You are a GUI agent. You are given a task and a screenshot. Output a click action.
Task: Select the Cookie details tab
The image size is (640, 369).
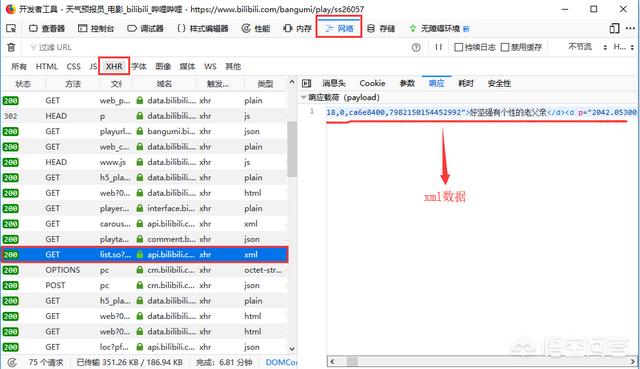coord(372,83)
